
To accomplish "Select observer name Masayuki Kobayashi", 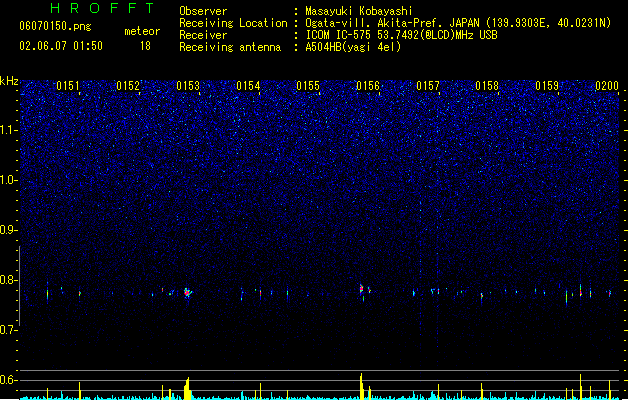I will (359, 11).
